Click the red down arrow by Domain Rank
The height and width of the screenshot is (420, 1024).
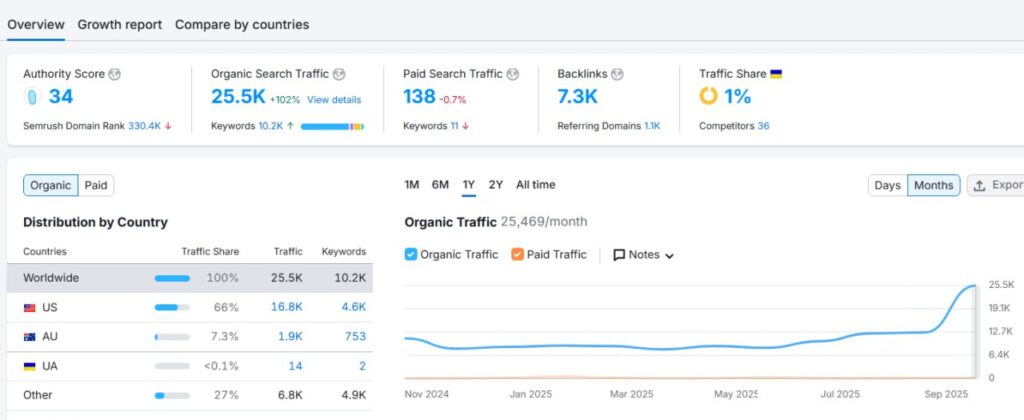[x=168, y=126]
